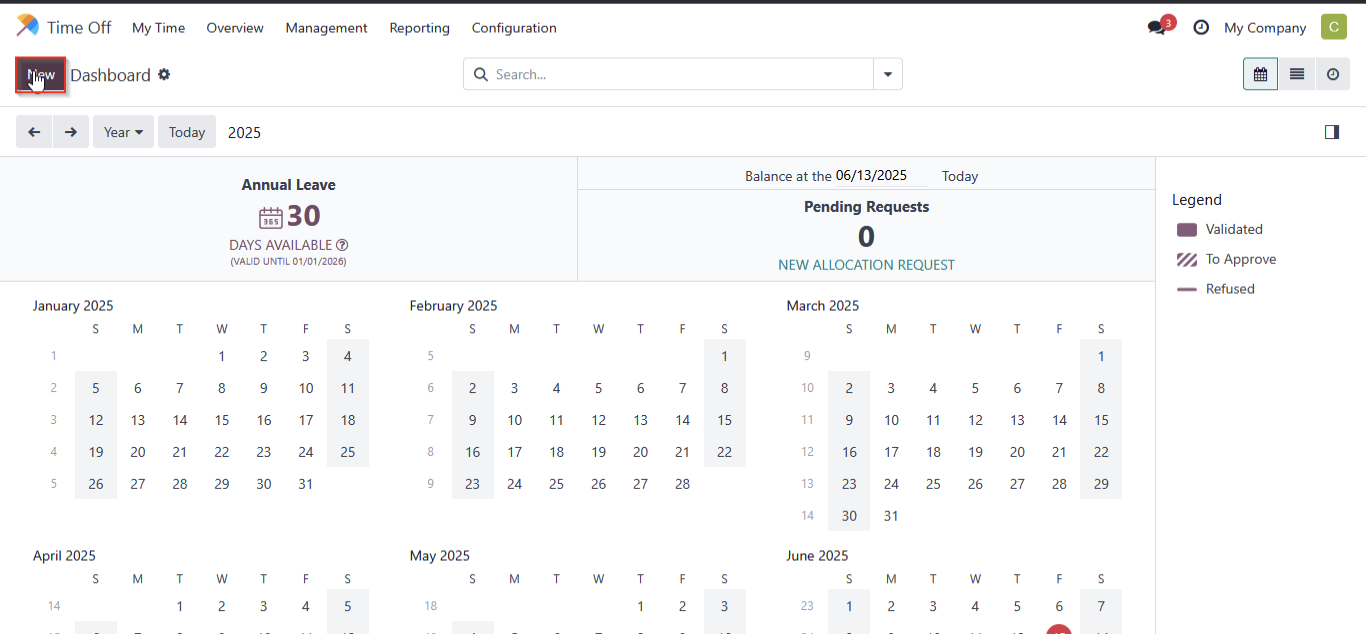Screen dimensions: 1366x634
Task: Click the 30 days available number
Action: (304, 216)
